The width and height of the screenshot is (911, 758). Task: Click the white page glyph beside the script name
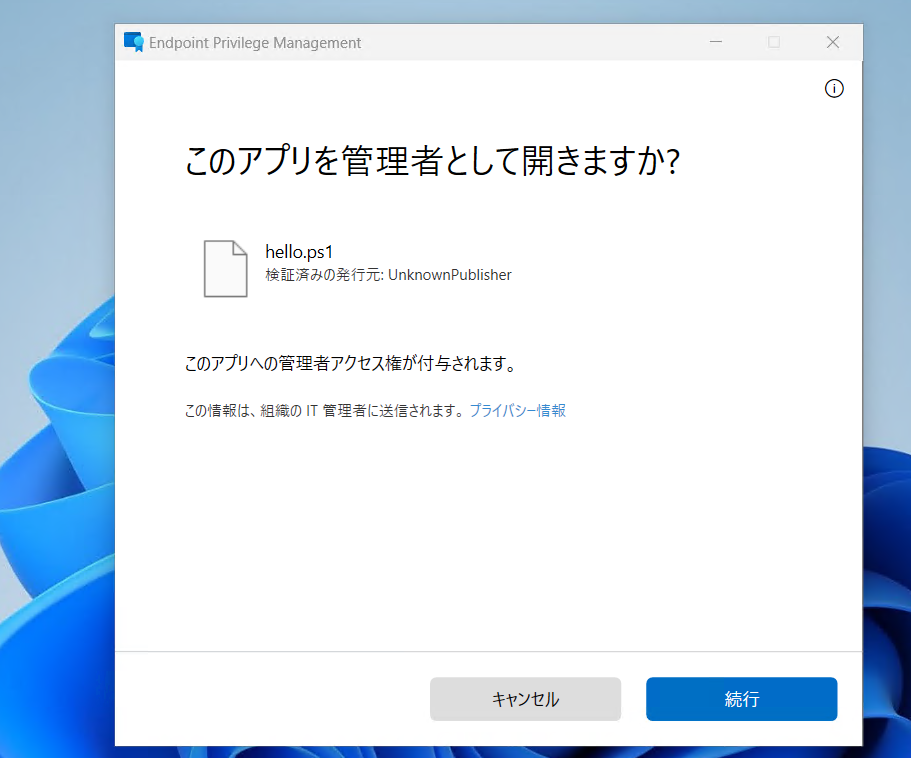[225, 268]
